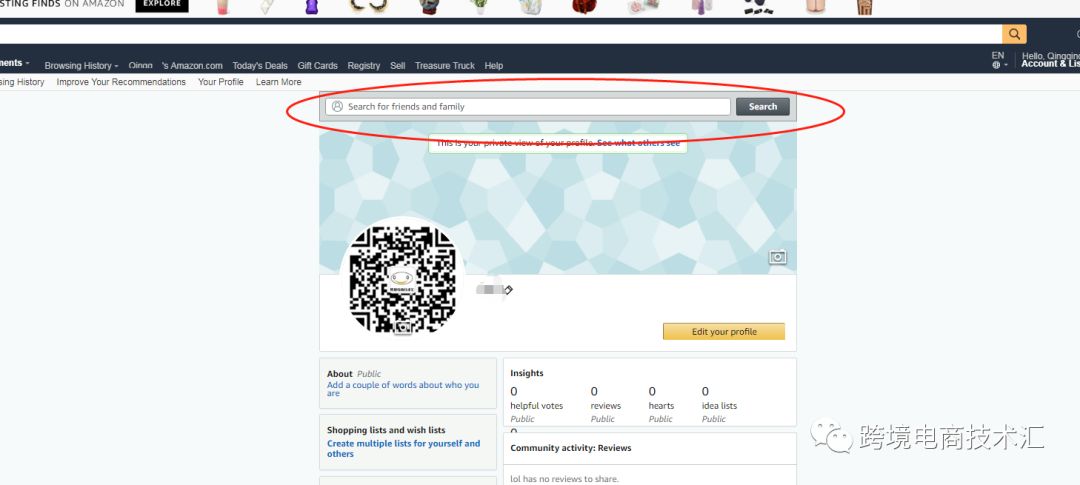Click the QR code profile picture
Viewport: 1080px width, 485px height.
tap(402, 280)
